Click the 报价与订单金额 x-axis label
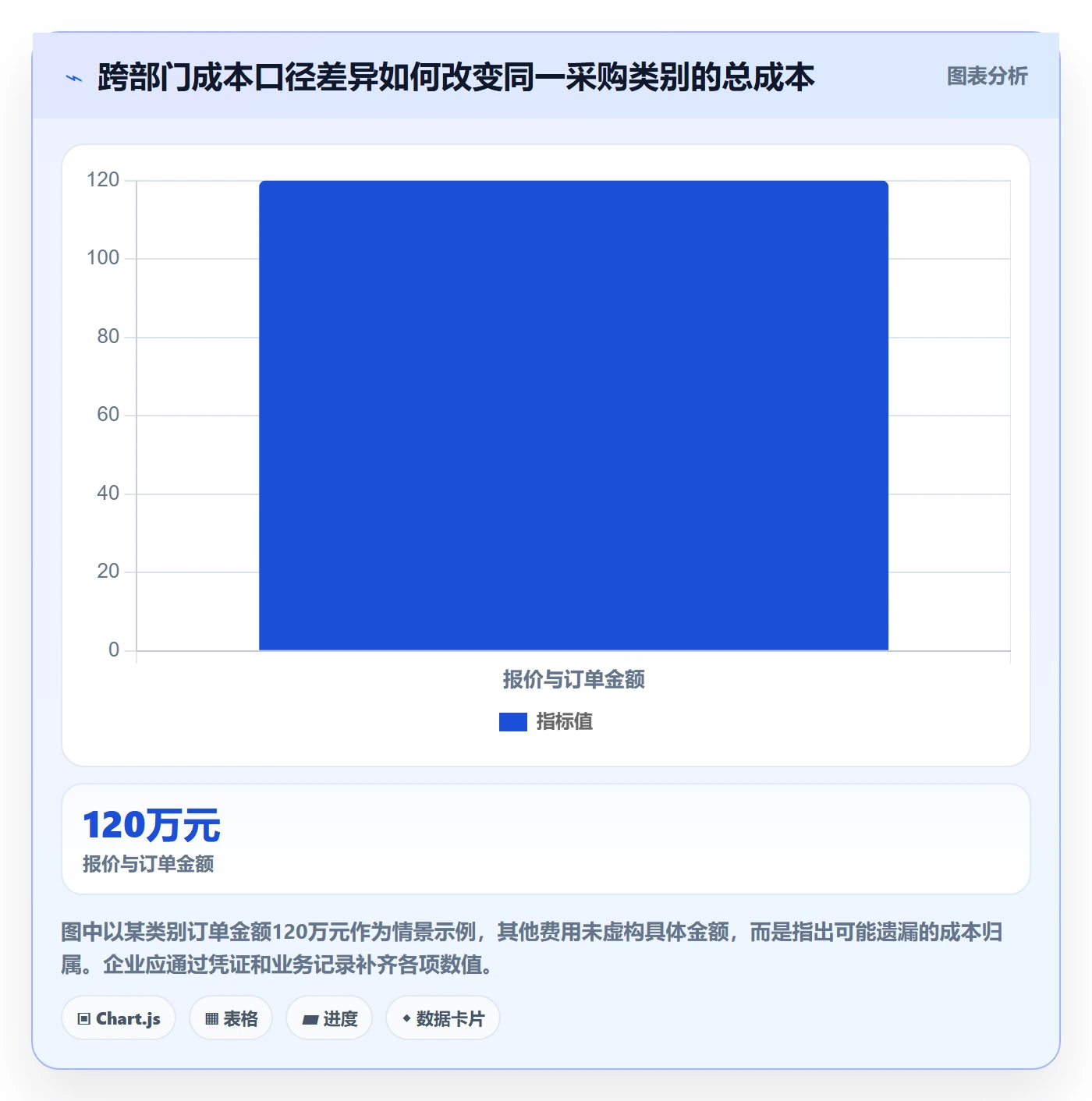The height and width of the screenshot is (1101, 1092). click(x=573, y=680)
